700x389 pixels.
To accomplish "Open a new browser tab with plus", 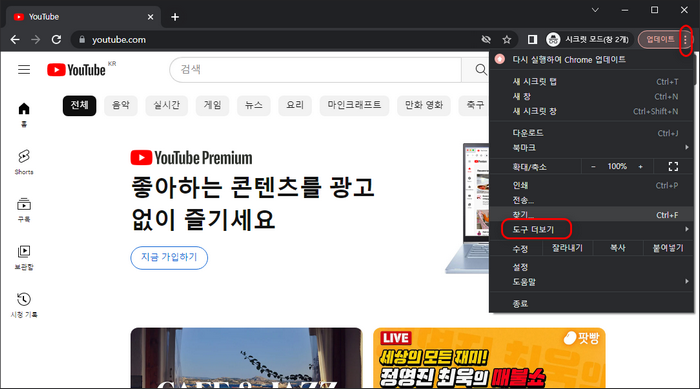I will pos(175,17).
